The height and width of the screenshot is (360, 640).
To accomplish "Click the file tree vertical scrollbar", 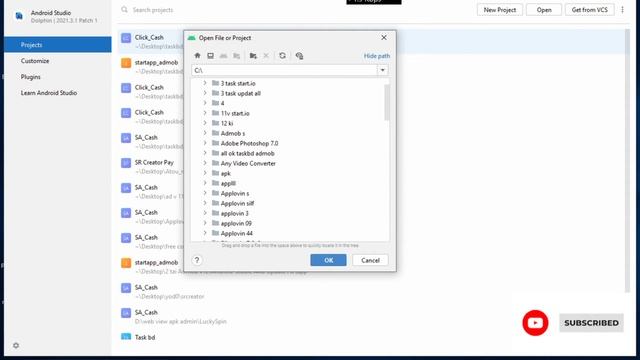I will [x=387, y=103].
